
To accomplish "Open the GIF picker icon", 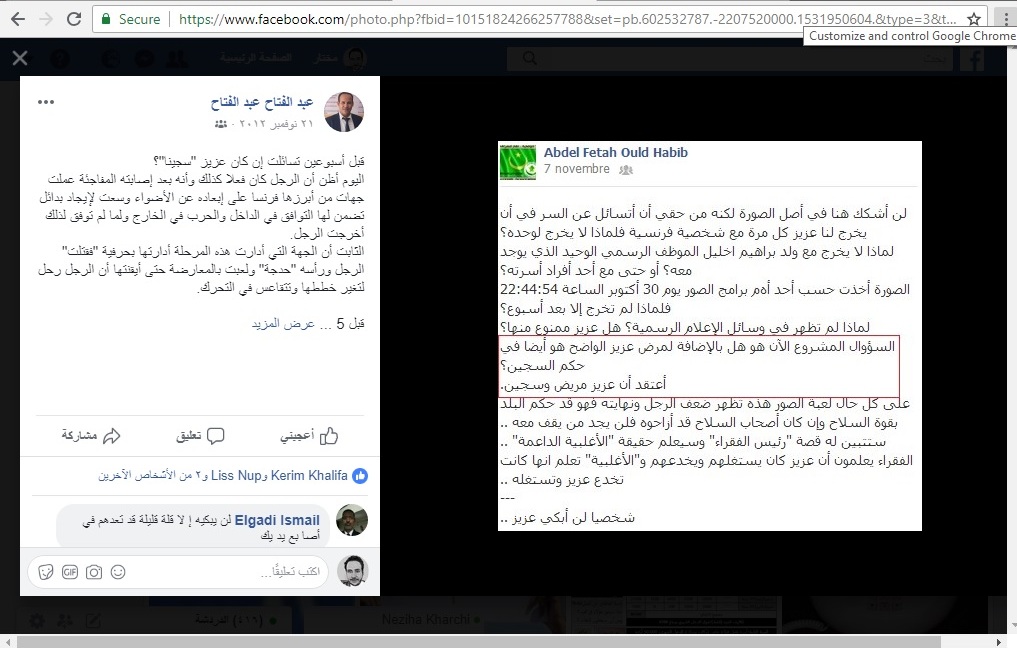I will 70,571.
